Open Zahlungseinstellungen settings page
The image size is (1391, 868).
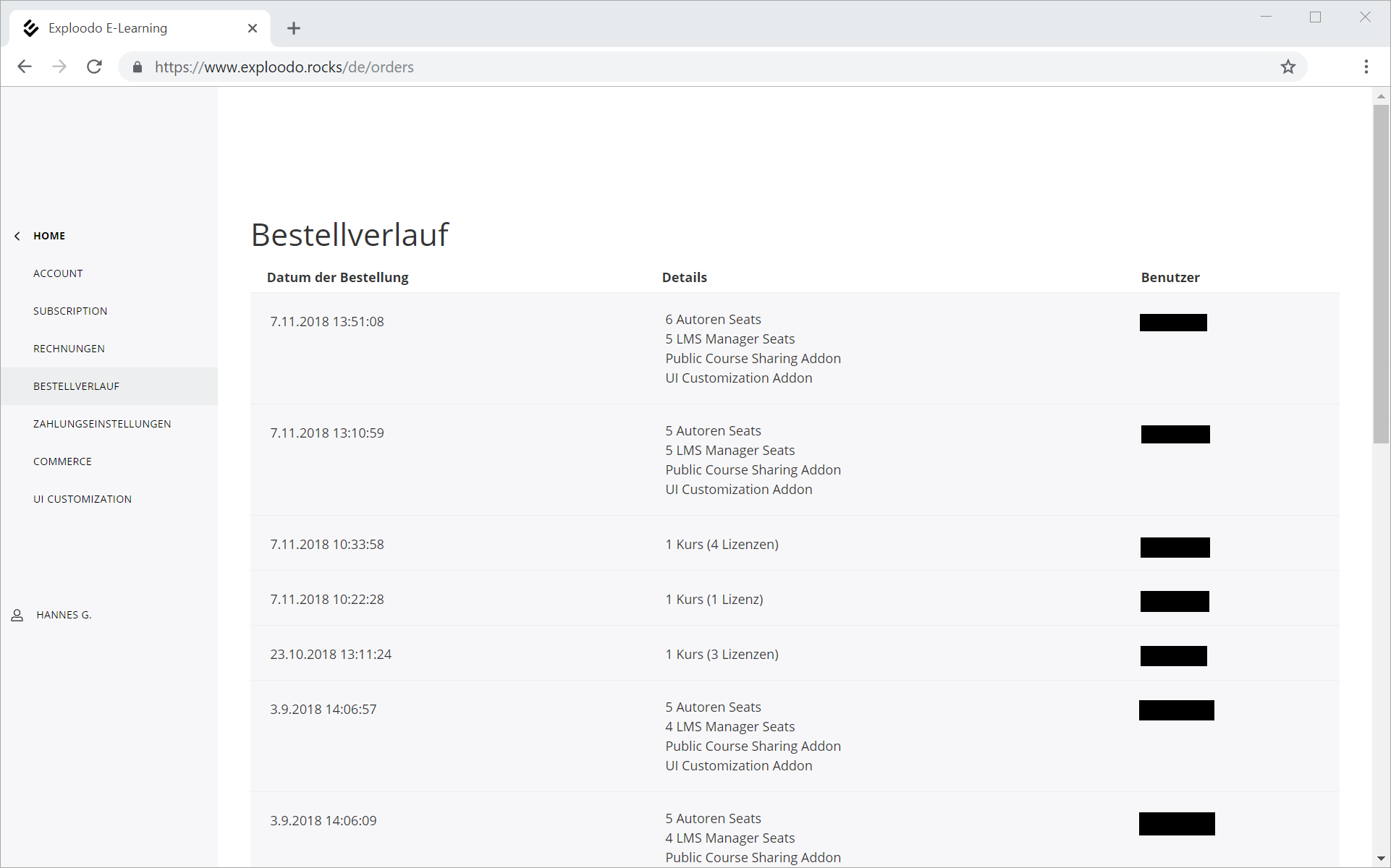click(102, 424)
